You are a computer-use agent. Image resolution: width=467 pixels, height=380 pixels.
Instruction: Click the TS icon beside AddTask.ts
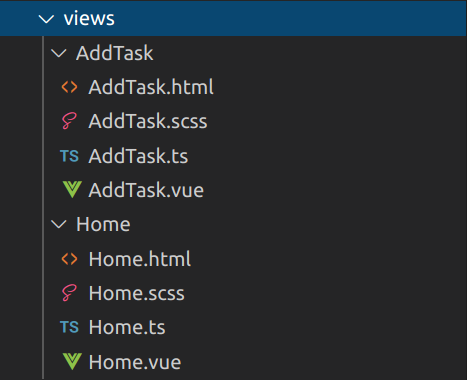click(69, 156)
